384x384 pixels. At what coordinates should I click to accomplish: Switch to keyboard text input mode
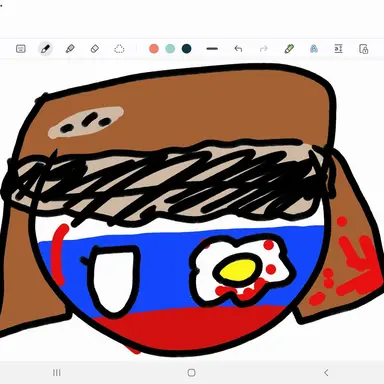pyautogui.click(x=21, y=49)
